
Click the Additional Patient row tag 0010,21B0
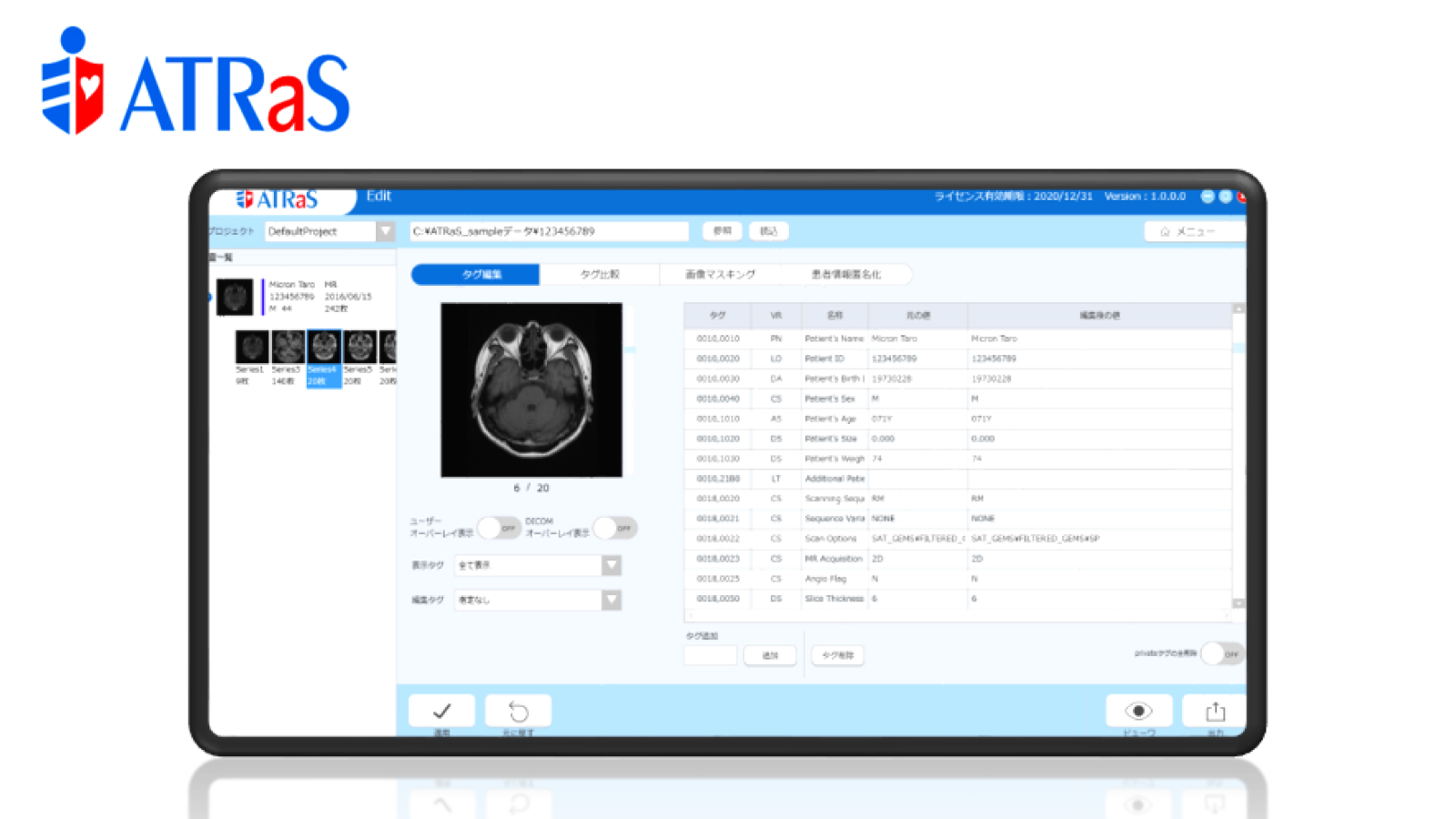click(x=718, y=479)
